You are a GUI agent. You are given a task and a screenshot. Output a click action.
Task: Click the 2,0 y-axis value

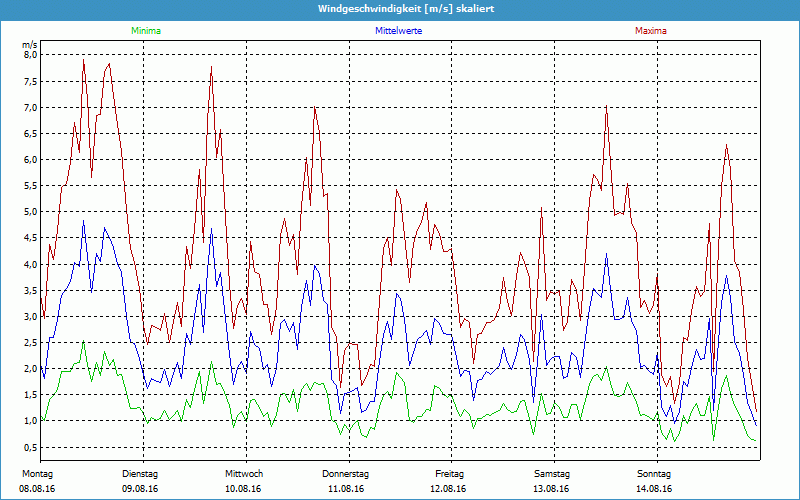click(x=31, y=368)
